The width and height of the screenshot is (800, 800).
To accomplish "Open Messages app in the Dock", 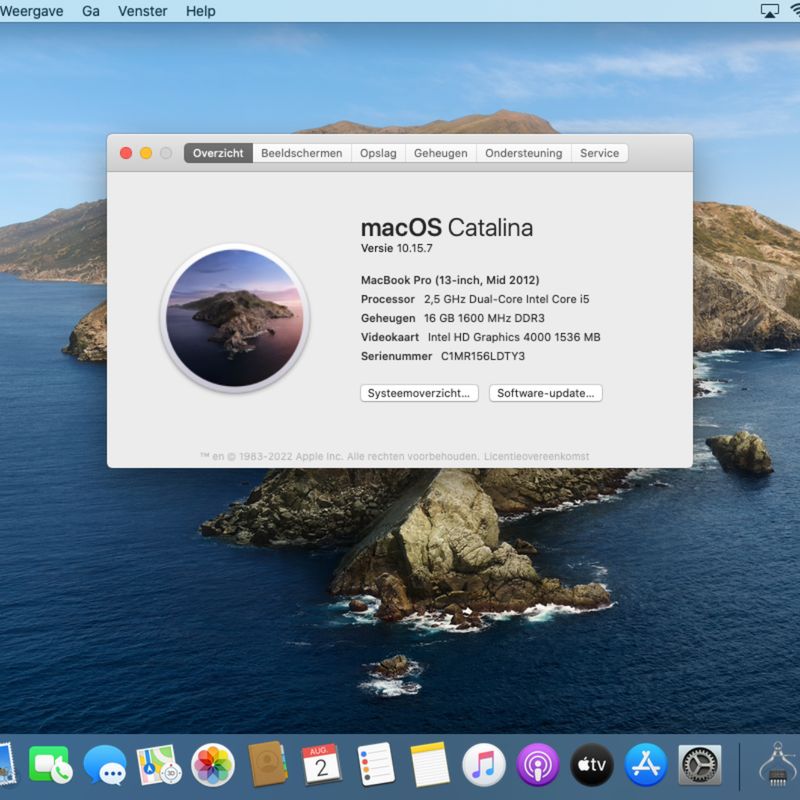I will [x=105, y=764].
